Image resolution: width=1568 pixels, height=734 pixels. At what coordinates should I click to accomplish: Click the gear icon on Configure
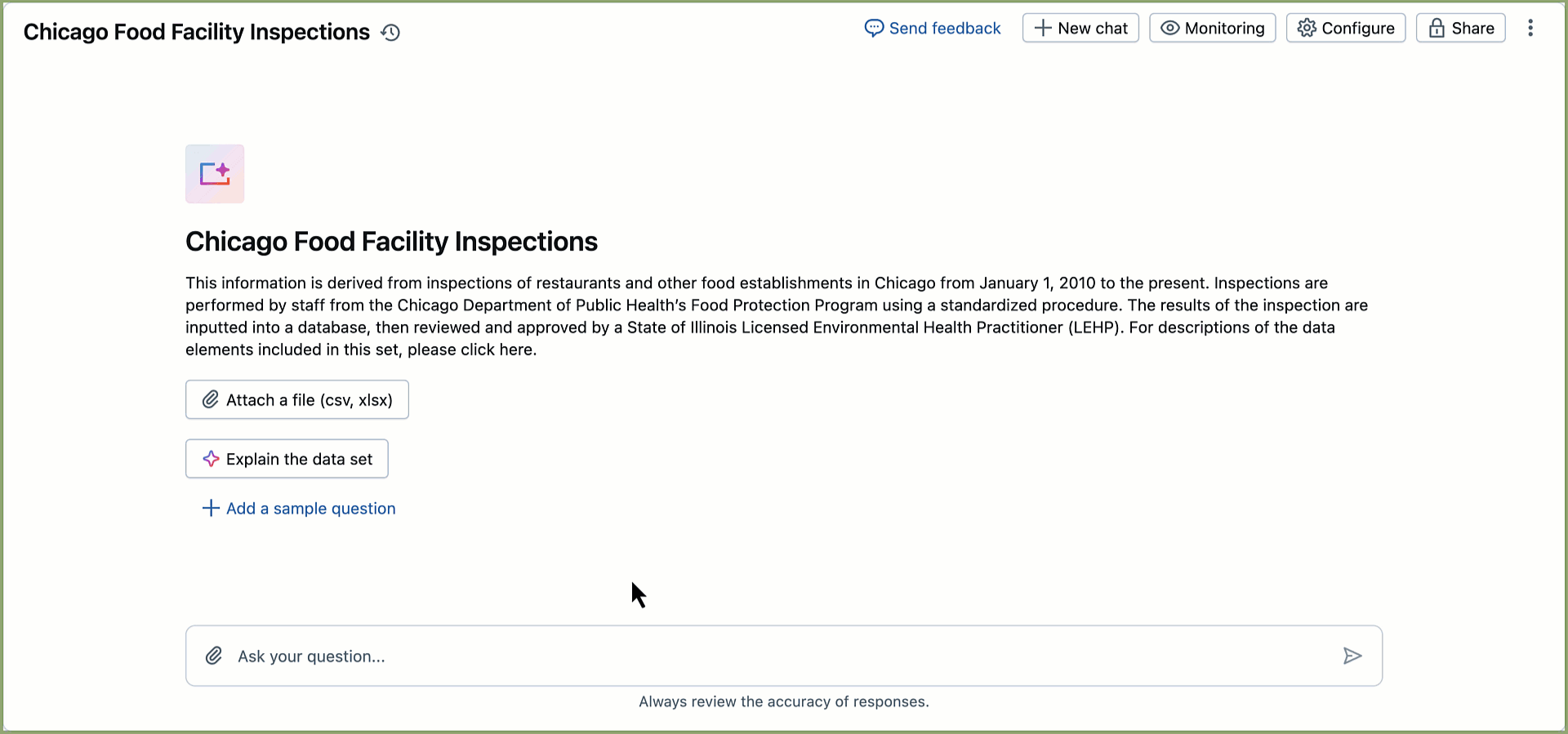pos(1307,29)
